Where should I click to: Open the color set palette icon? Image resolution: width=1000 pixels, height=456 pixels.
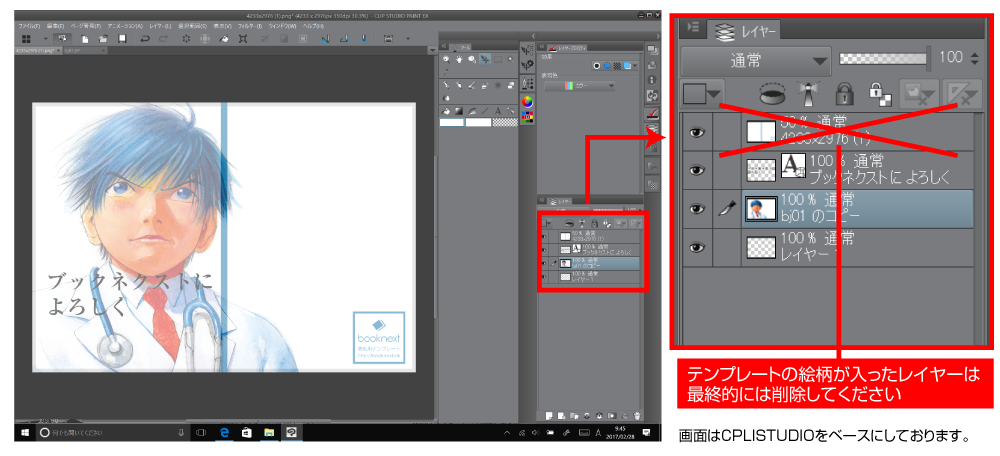(x=527, y=117)
